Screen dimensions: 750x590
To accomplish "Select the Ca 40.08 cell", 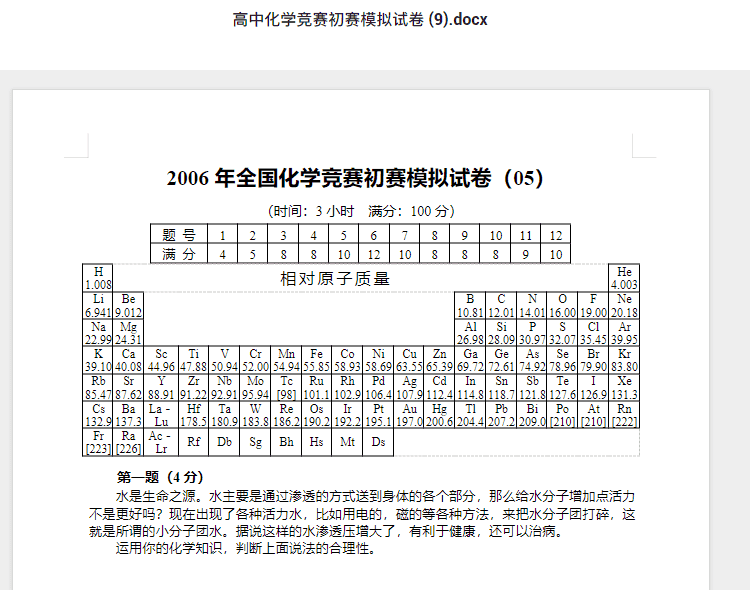I will (128, 360).
